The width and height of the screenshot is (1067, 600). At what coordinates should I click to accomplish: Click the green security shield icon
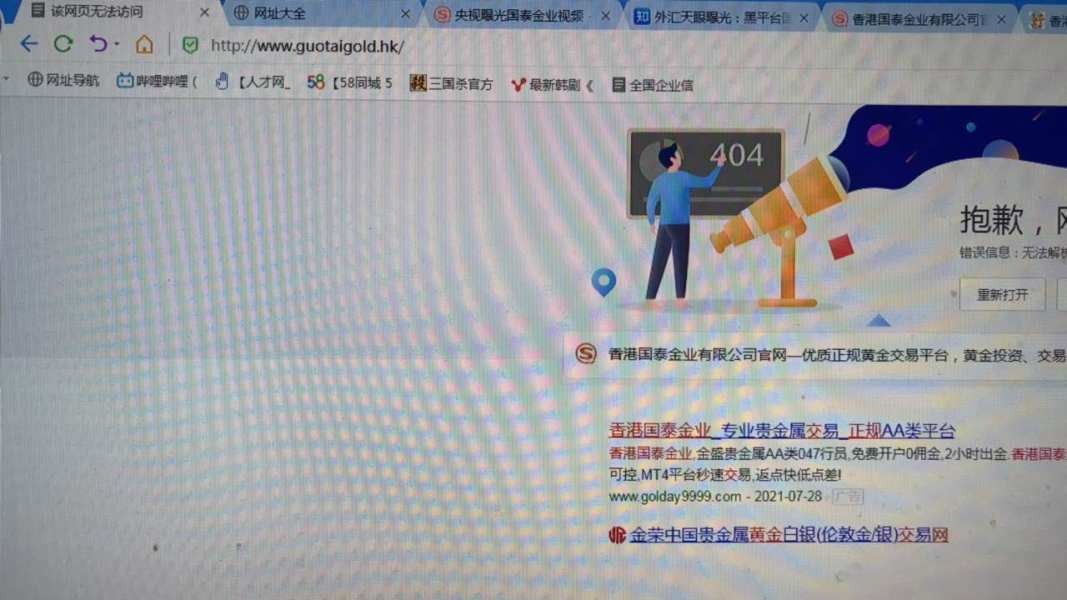[x=191, y=46]
